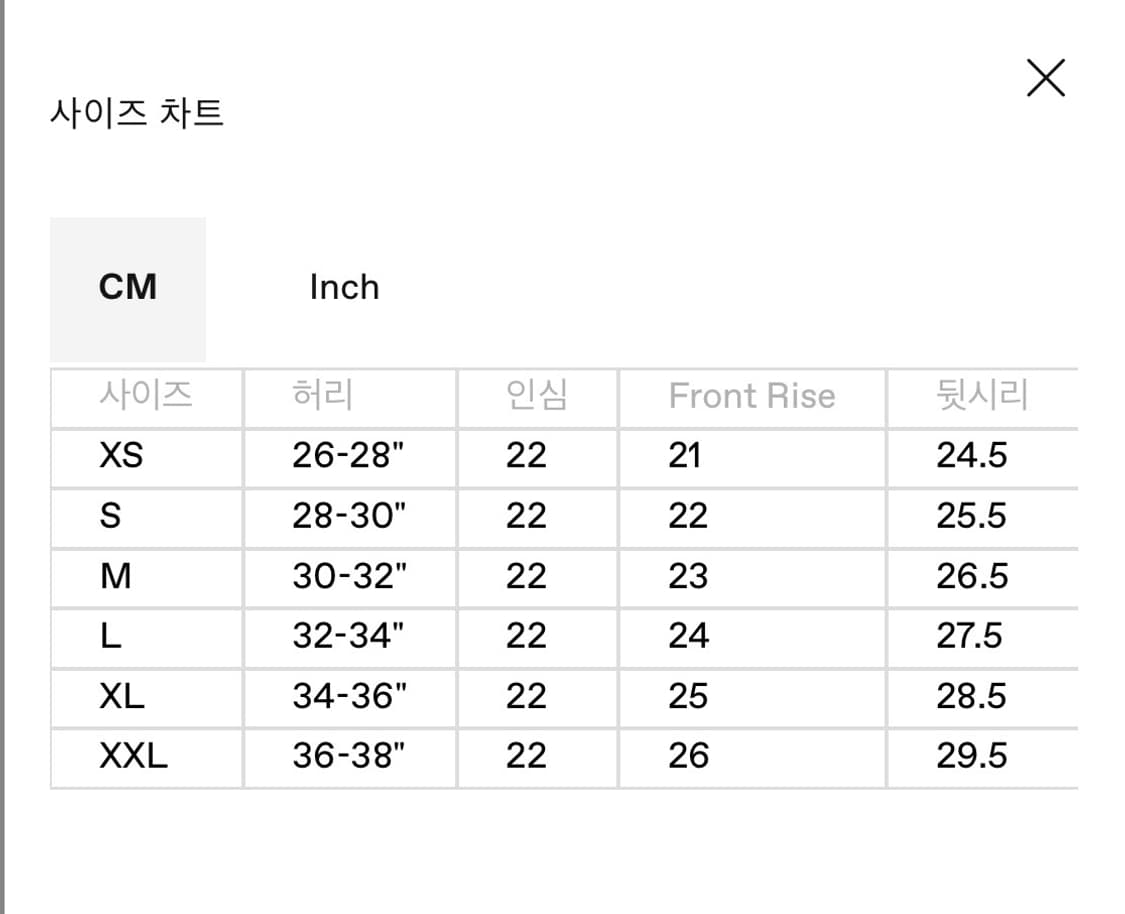
Task: Click the 인심 column header
Action: [x=537, y=396]
